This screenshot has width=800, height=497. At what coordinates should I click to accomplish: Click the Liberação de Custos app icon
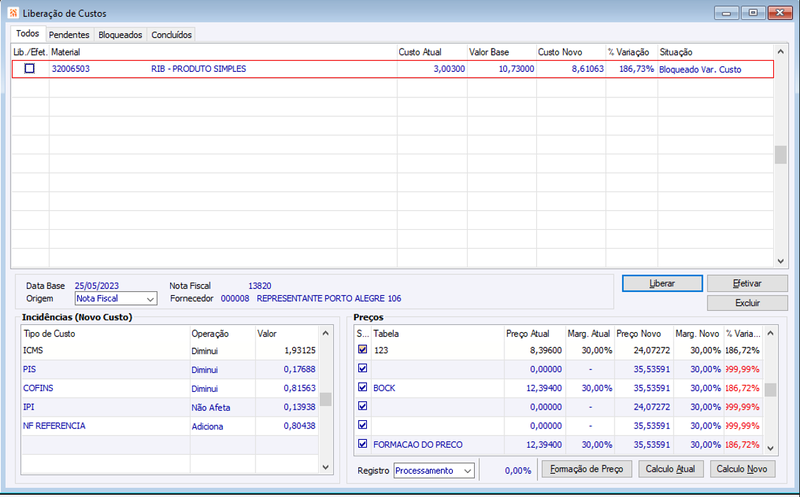pyautogui.click(x=13, y=13)
